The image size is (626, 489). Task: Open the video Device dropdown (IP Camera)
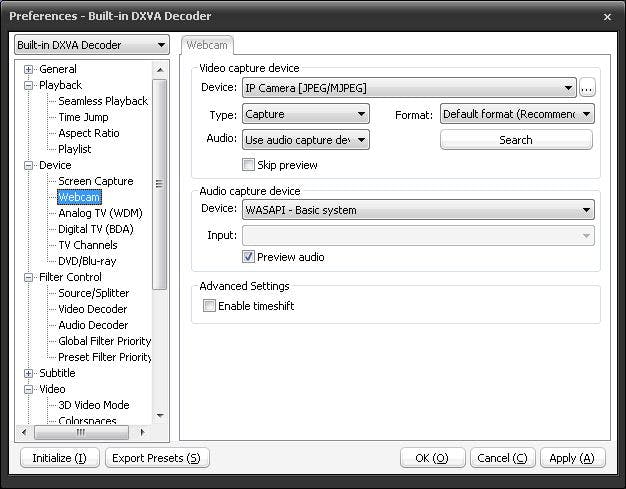click(409, 87)
